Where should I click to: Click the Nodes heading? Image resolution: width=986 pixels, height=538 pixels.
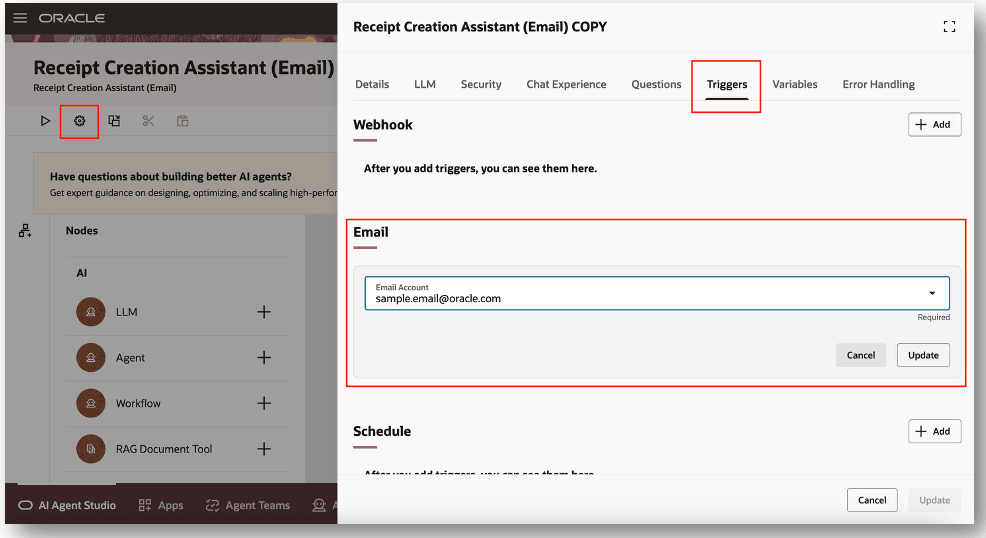tap(82, 231)
